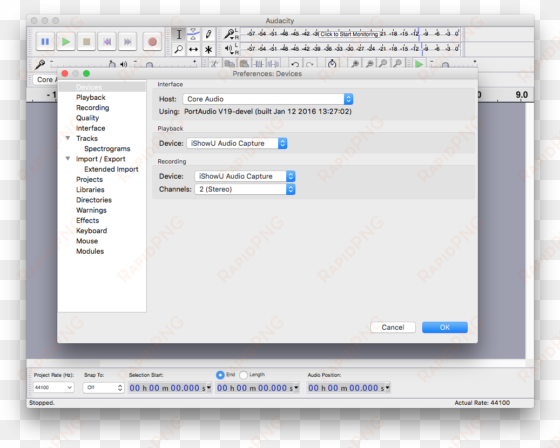Toggle the Sync-Lock Tracks icon
This screenshot has height=448, width=560.
[x=332, y=64]
